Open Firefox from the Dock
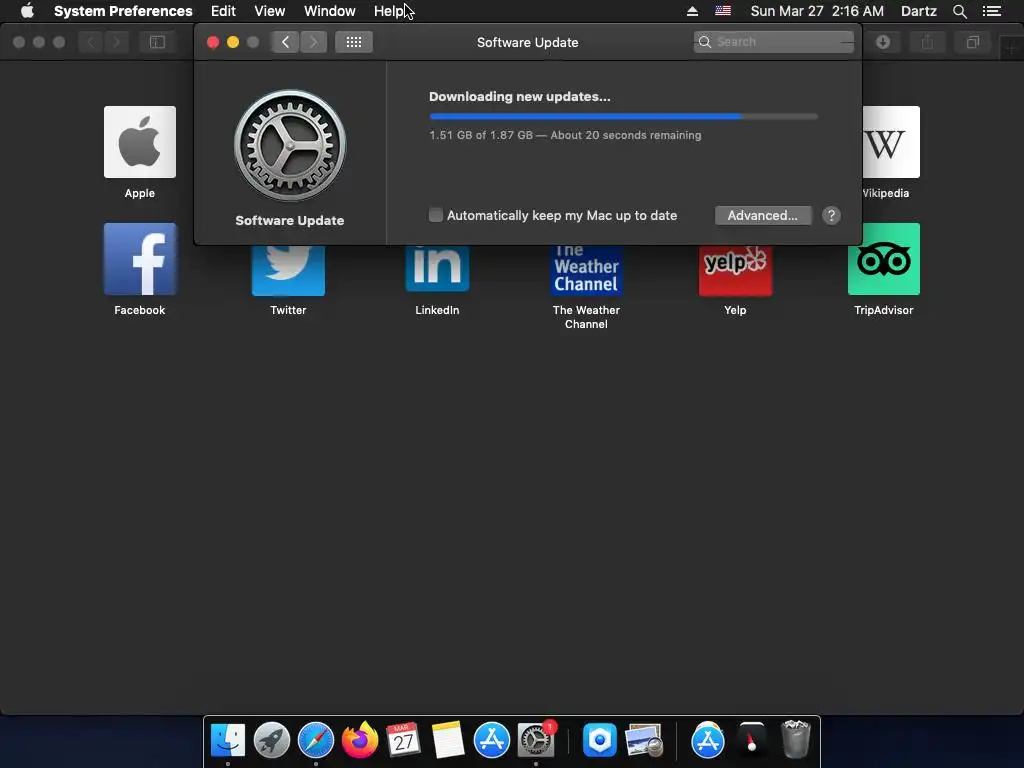Viewport: 1024px width, 768px height. pyautogui.click(x=360, y=740)
